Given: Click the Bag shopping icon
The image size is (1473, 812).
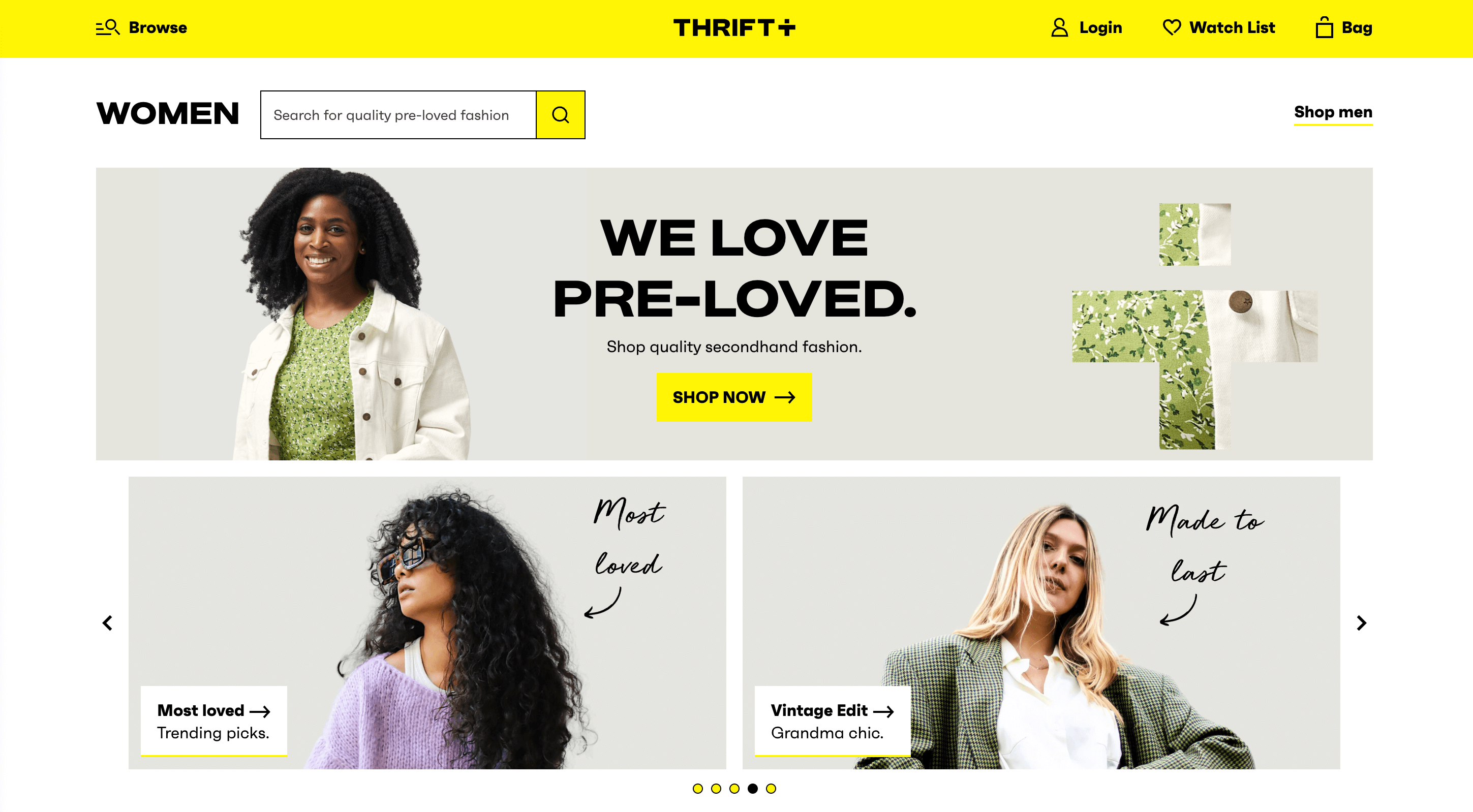Looking at the screenshot, I should (1323, 27).
